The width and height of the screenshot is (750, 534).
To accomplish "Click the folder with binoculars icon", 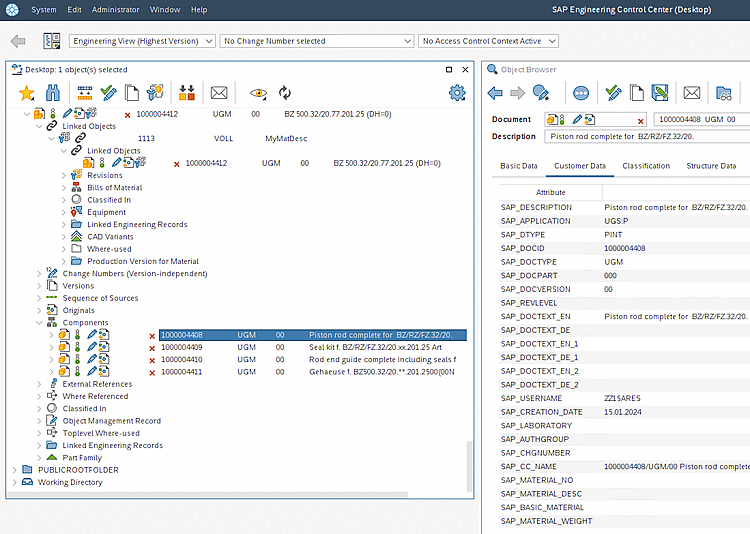I will click(725, 93).
